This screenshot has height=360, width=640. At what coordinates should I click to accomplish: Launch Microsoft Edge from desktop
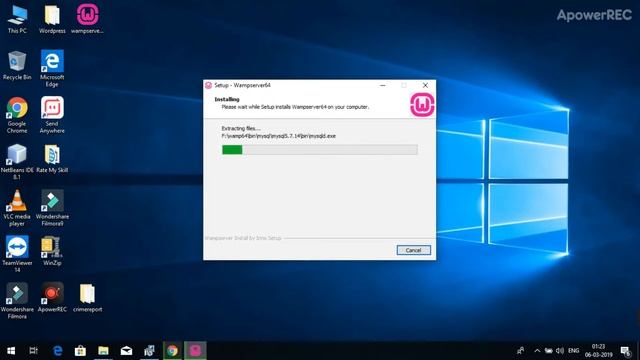pyautogui.click(x=52, y=68)
